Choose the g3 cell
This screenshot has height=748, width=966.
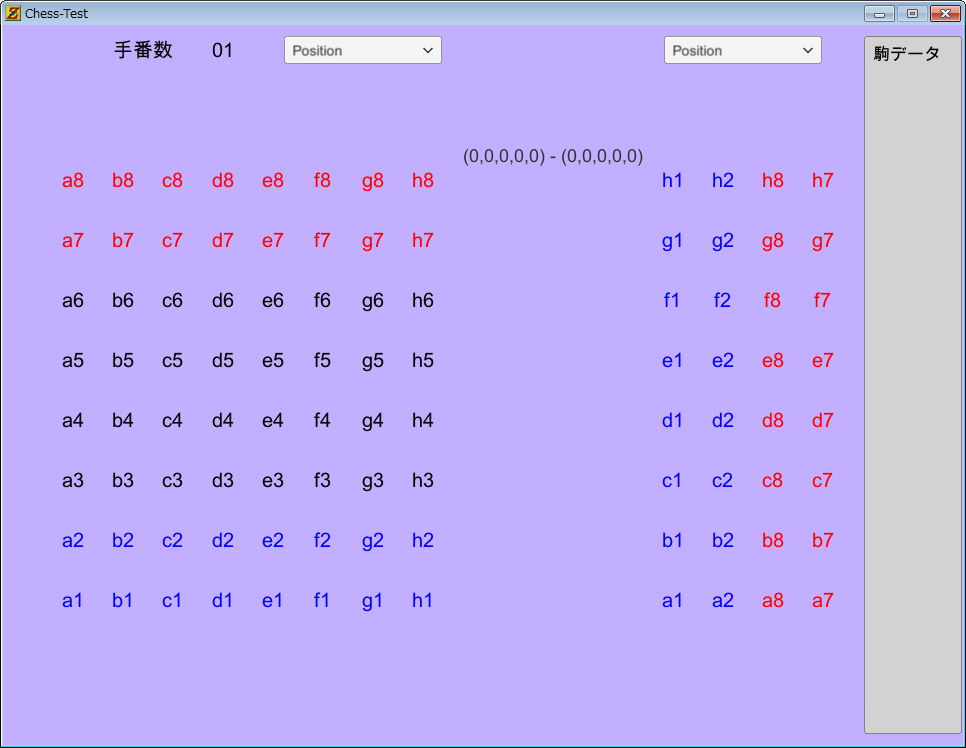(x=373, y=481)
